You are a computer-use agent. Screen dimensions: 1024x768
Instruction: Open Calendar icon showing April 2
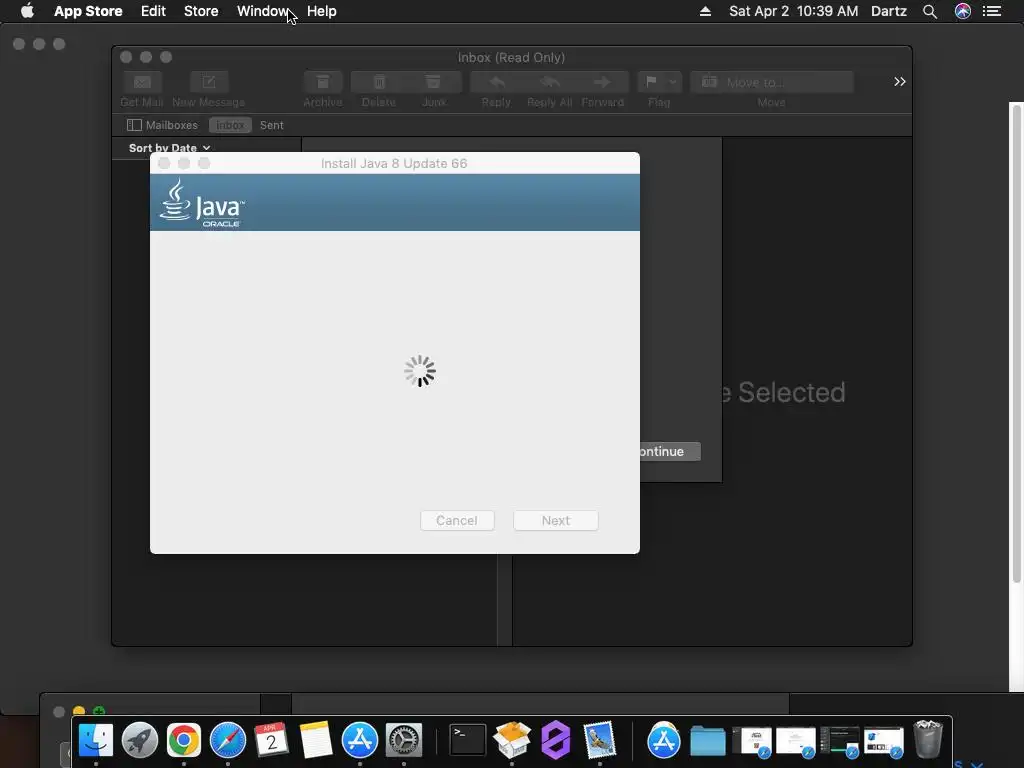click(x=271, y=741)
